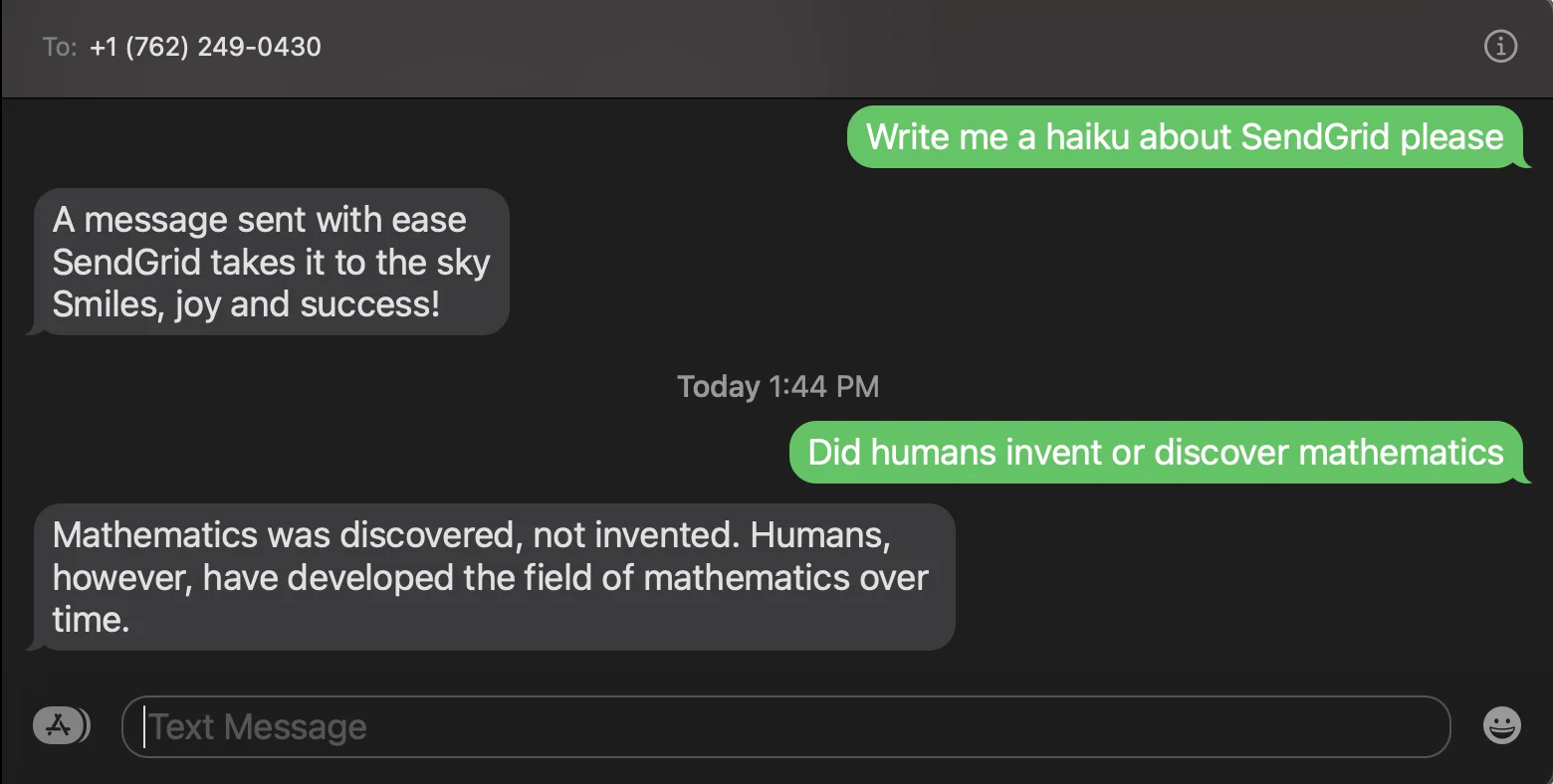Click the word "time." in last reply
This screenshot has height=784, width=1553.
[91, 620]
